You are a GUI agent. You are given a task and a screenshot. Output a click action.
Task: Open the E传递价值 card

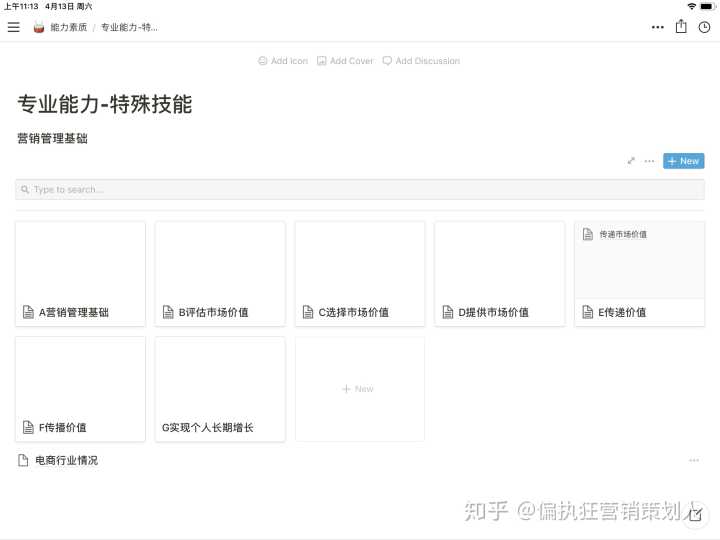coord(639,273)
